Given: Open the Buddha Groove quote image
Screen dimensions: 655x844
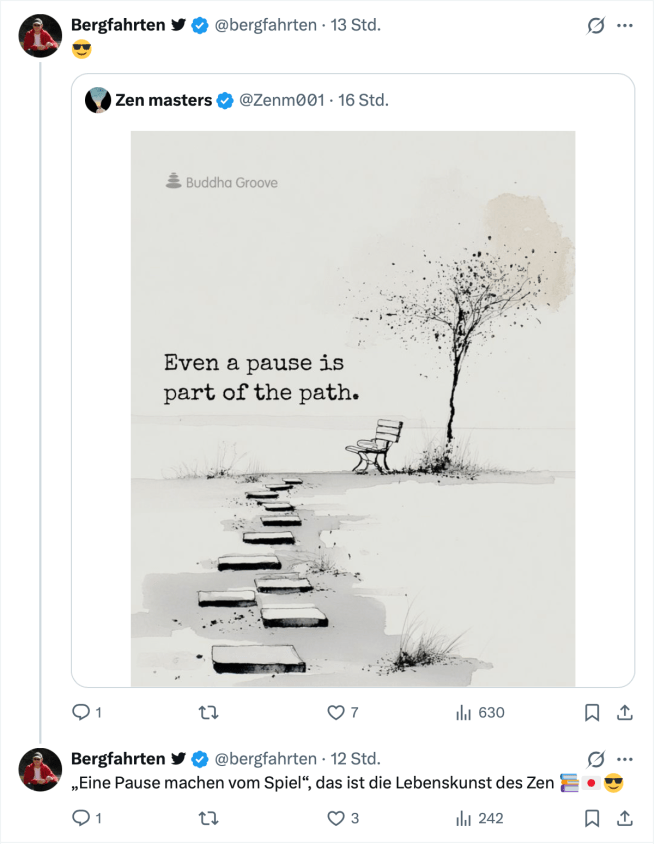Looking at the screenshot, I should click(x=353, y=408).
